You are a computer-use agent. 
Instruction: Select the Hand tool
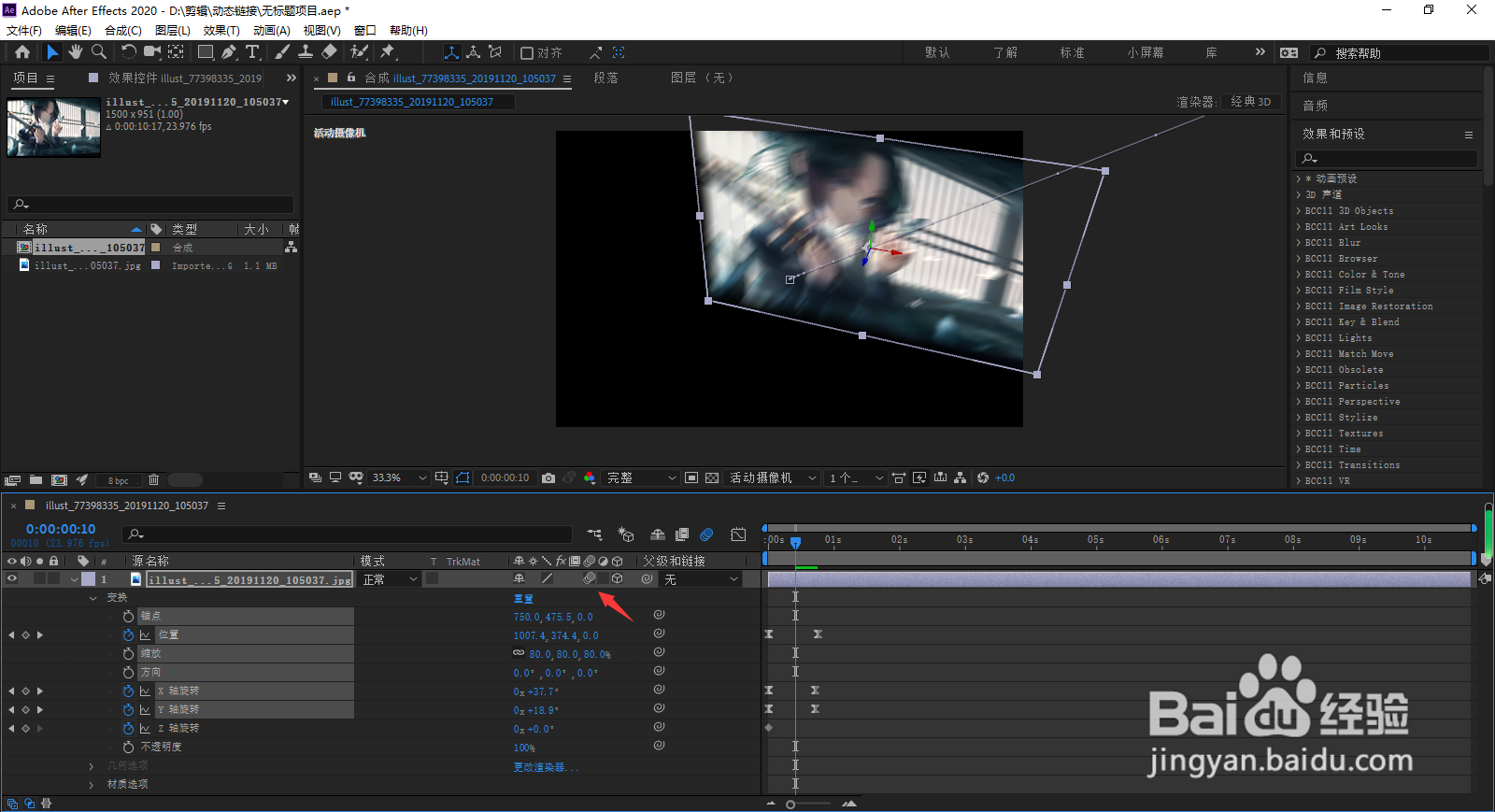tap(76, 52)
